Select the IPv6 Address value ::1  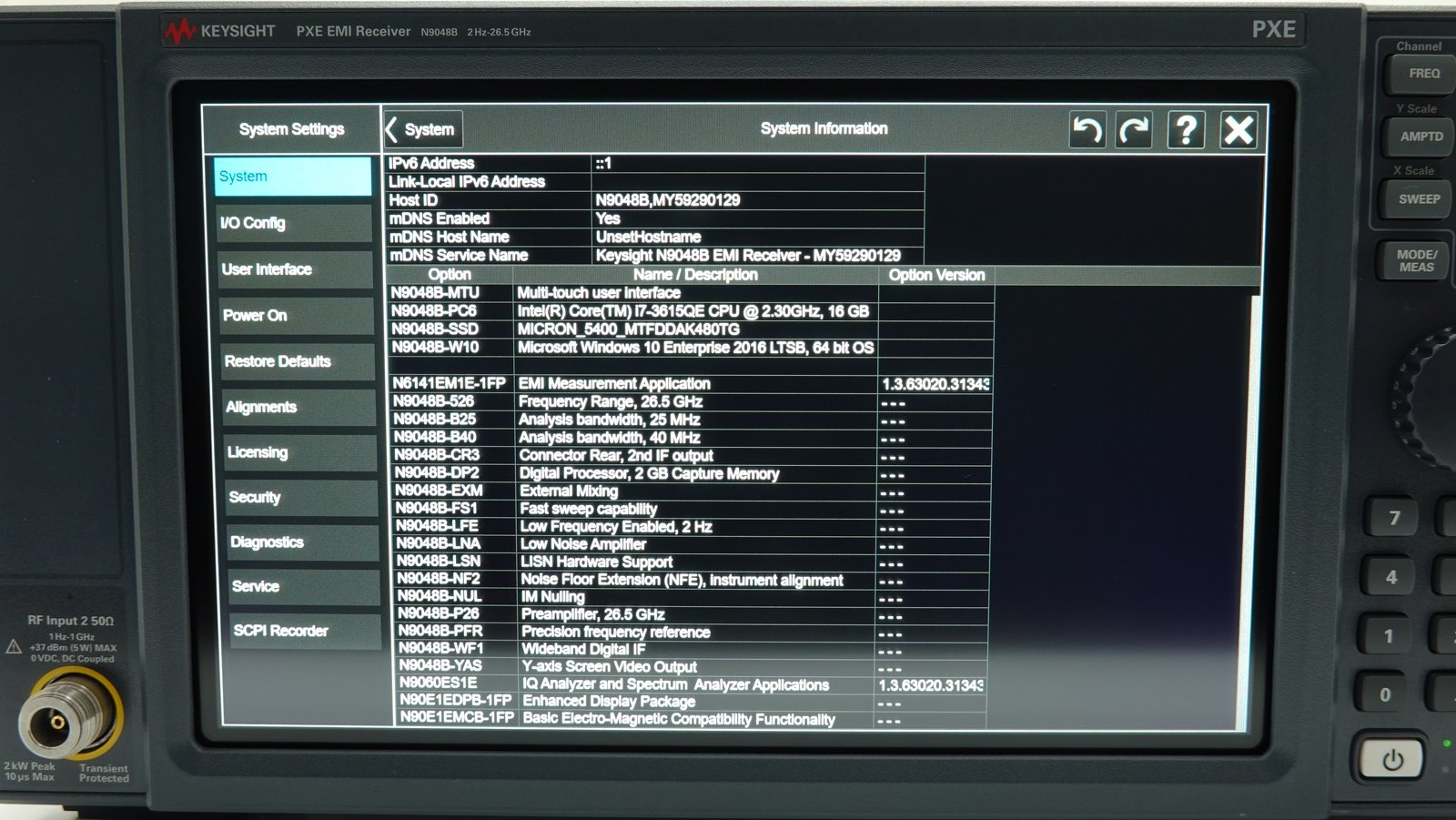(603, 164)
